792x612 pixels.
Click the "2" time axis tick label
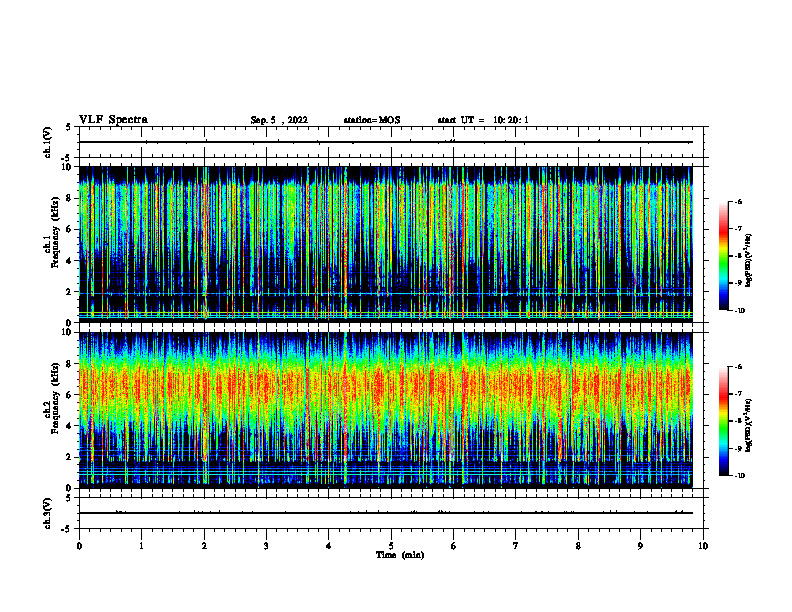[x=204, y=546]
